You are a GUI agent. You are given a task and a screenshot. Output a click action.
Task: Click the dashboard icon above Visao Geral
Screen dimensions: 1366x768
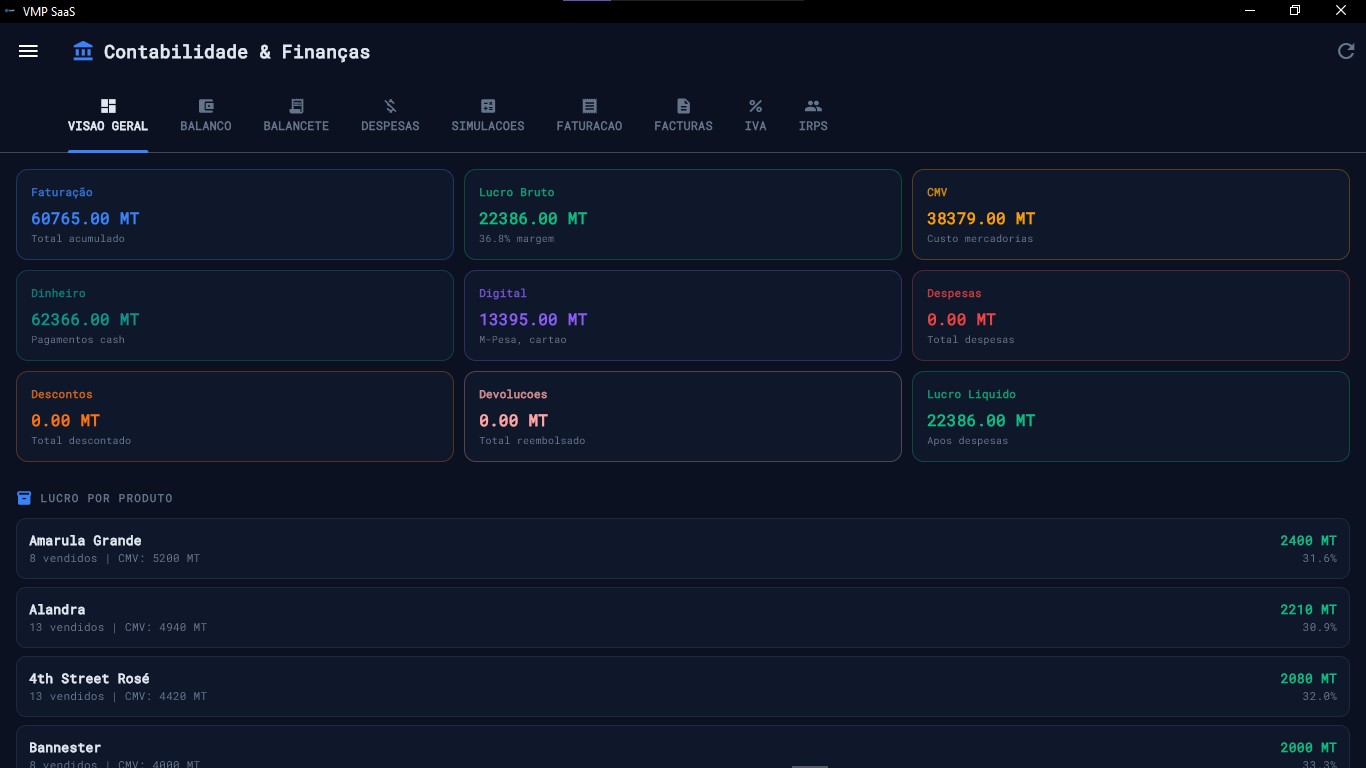tap(108, 106)
